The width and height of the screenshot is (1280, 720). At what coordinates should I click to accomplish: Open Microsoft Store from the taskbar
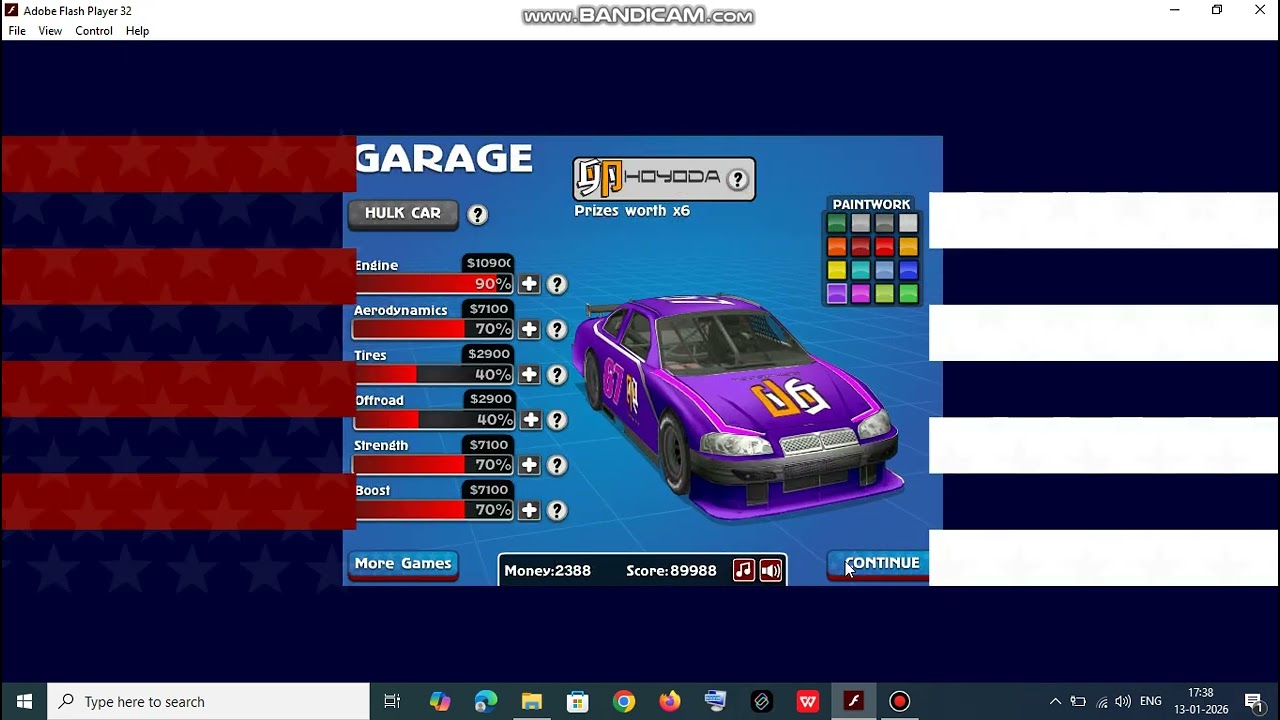coord(578,702)
